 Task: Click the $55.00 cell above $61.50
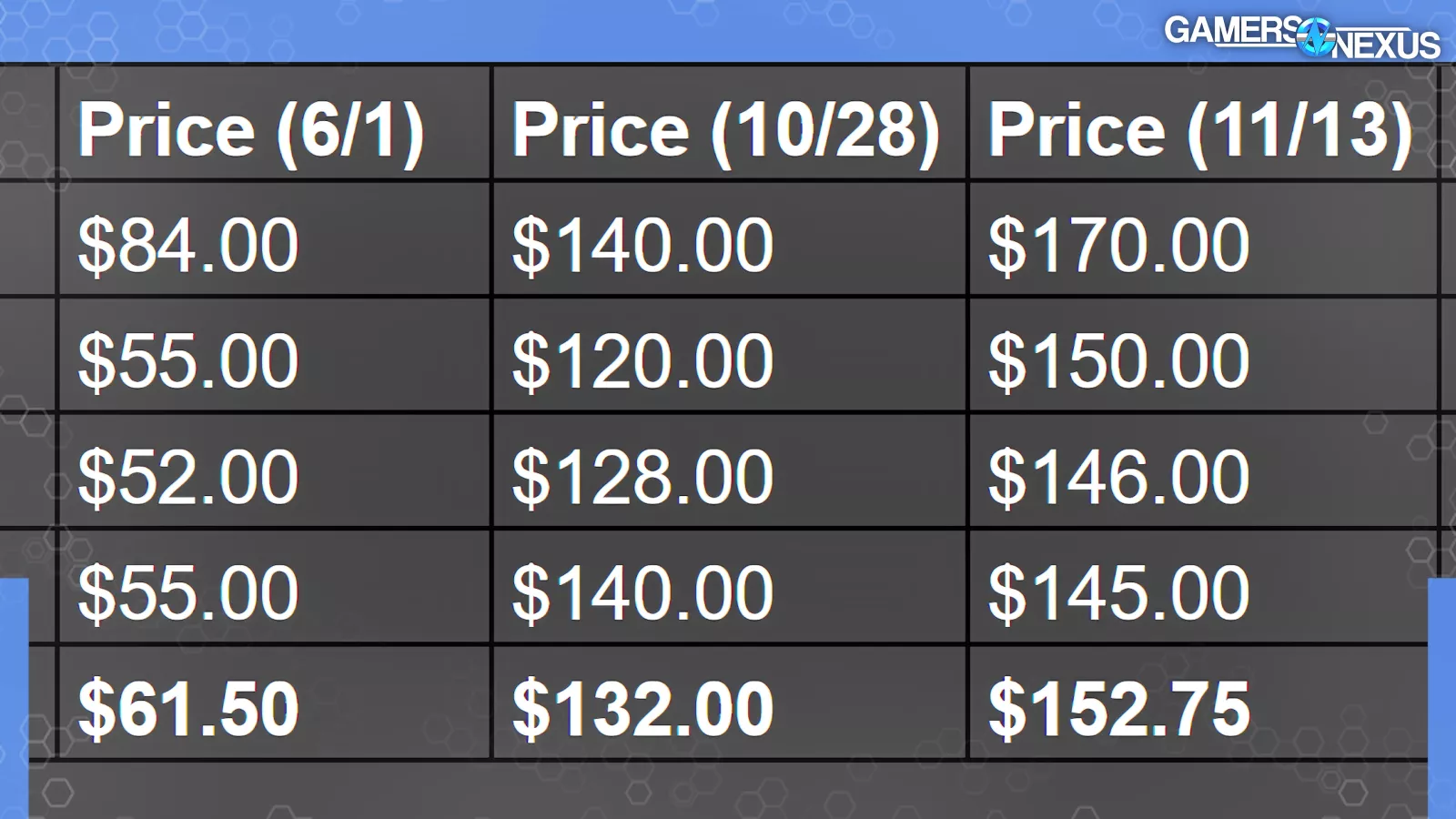coord(188,592)
